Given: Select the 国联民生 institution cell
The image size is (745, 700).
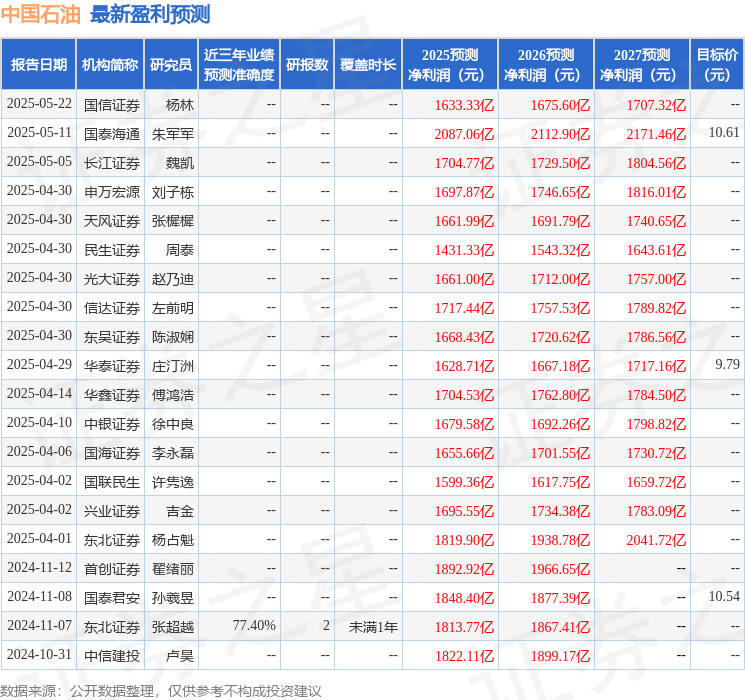Looking at the screenshot, I should [112, 482].
